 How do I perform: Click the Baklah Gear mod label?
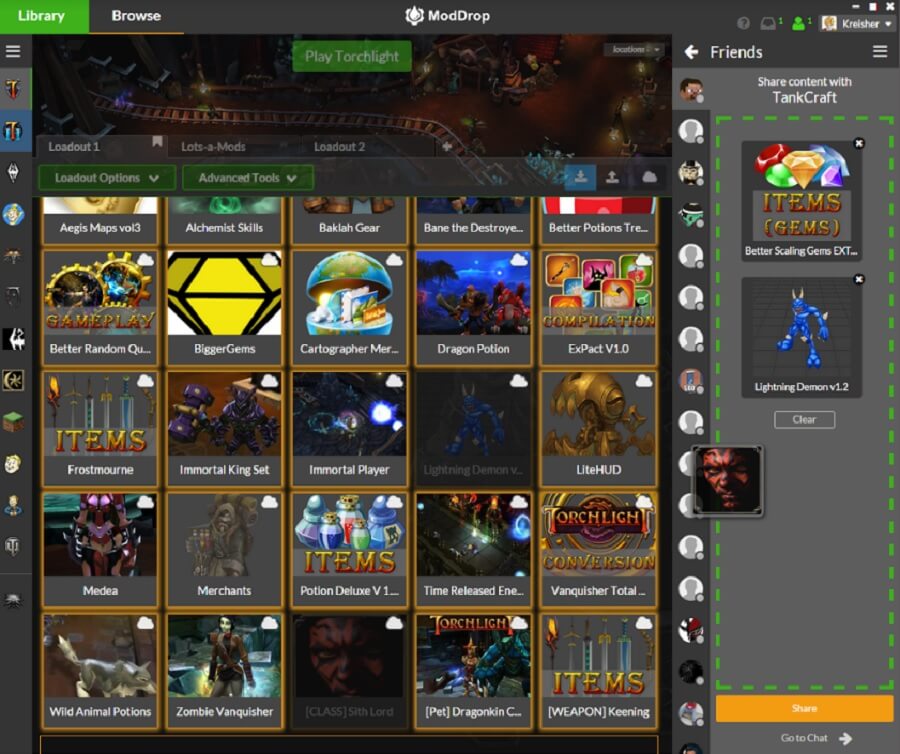[349, 228]
